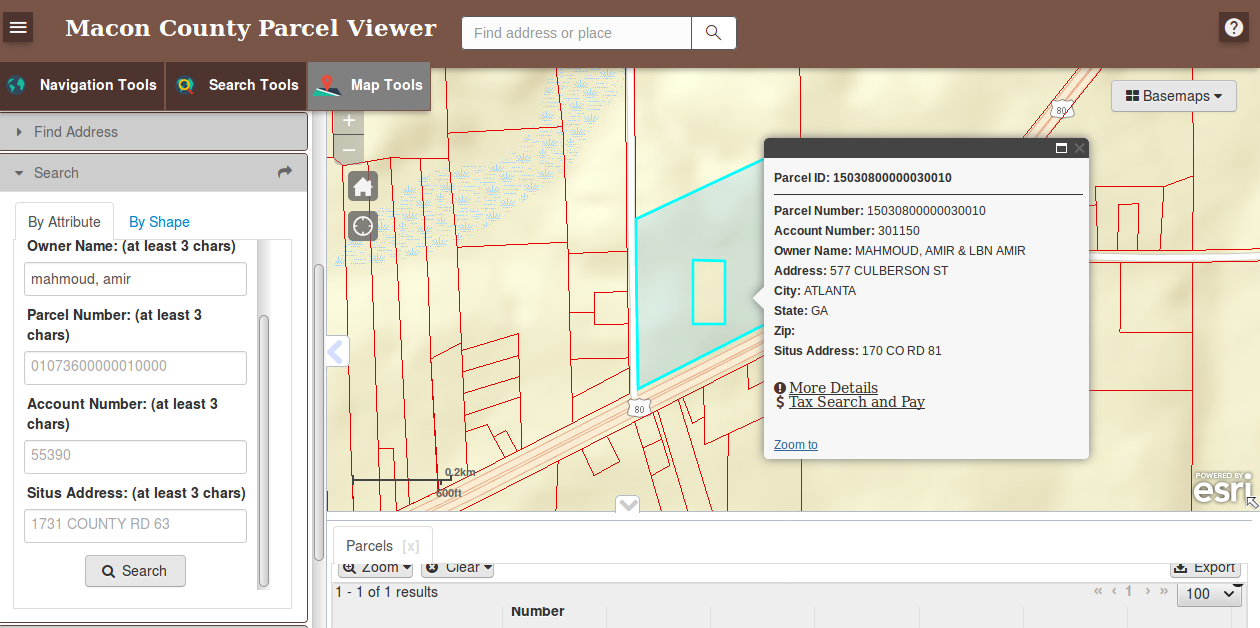Click the address search magnifier button

point(713,33)
